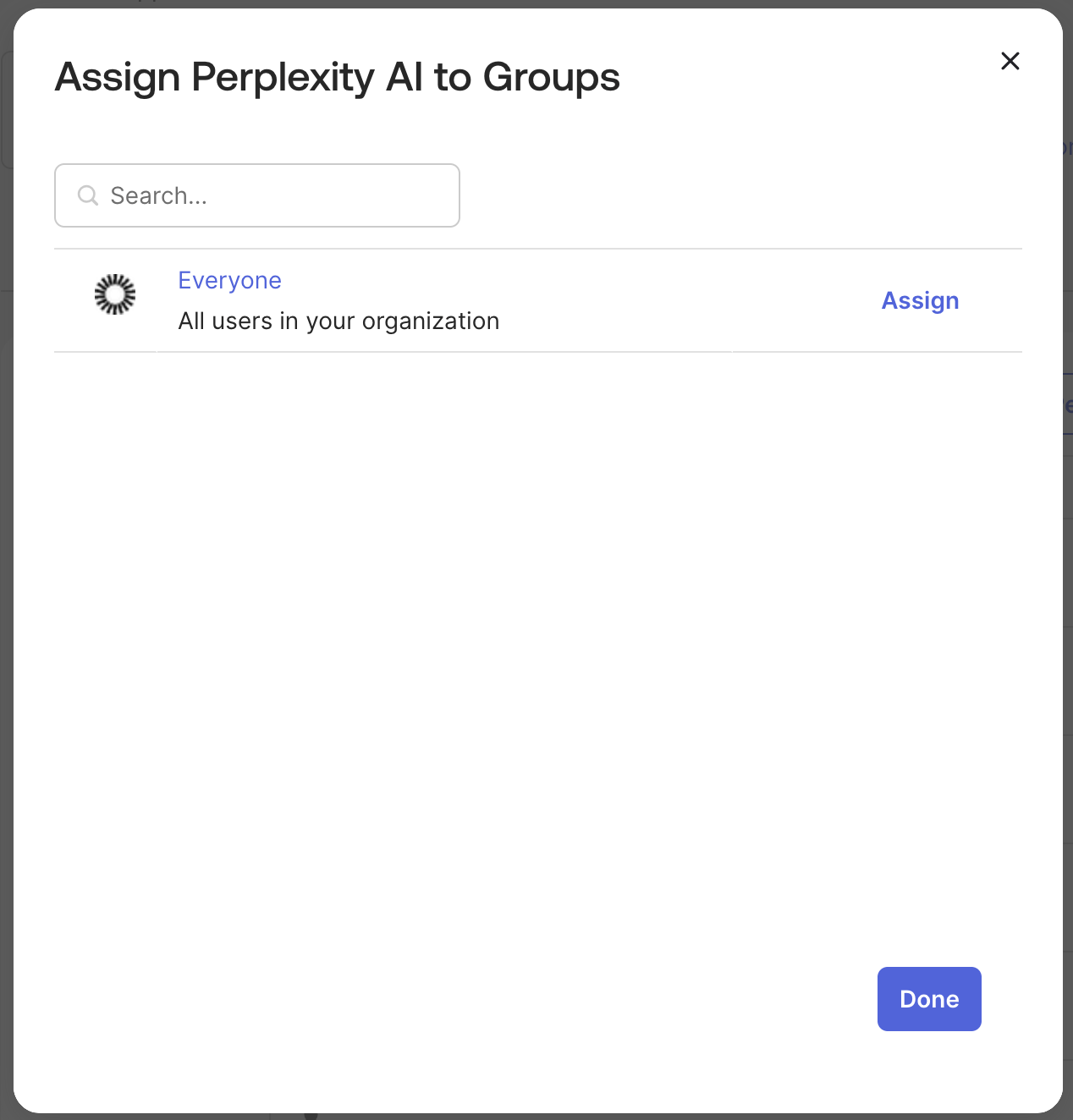Click the blue Assign text
1073x1120 pixels.
tap(920, 300)
